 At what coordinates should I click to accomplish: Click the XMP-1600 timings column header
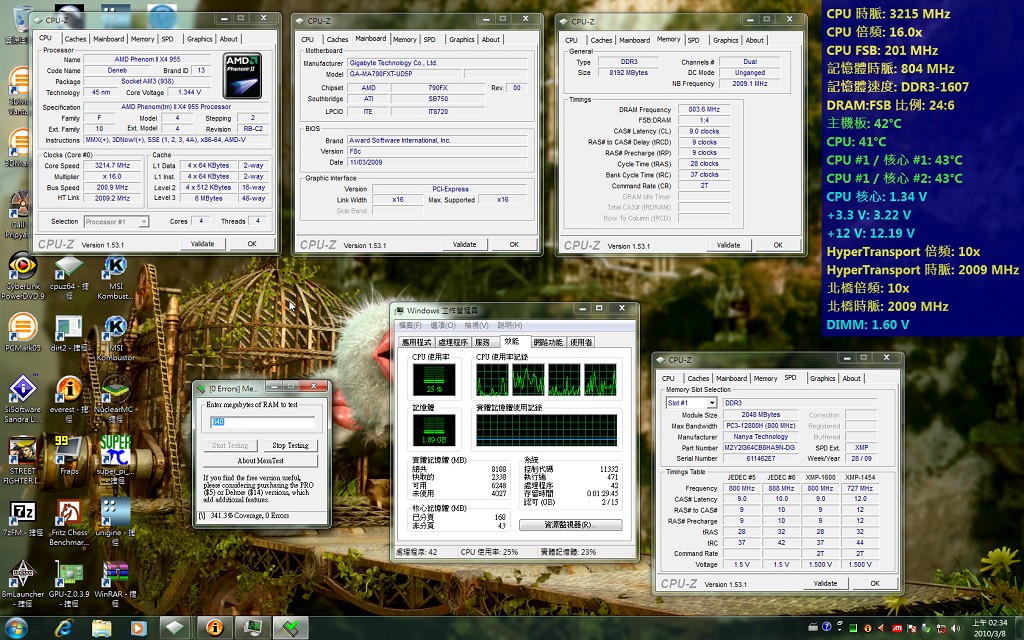click(x=820, y=477)
